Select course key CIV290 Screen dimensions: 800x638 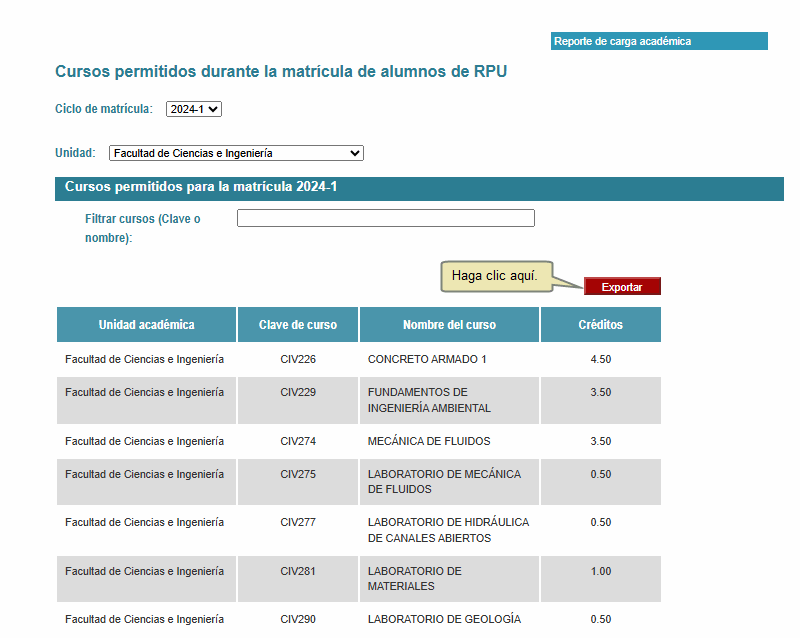pyautogui.click(x=298, y=620)
